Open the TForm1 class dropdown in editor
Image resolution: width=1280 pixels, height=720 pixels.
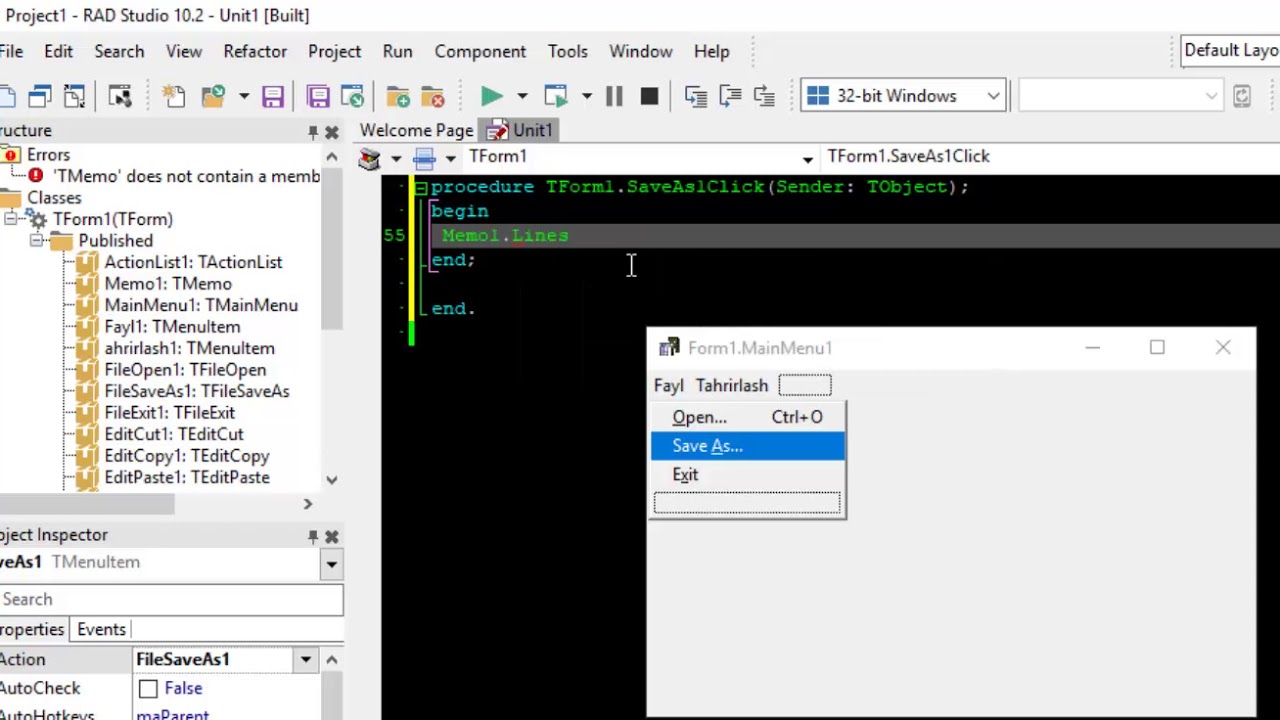(807, 159)
